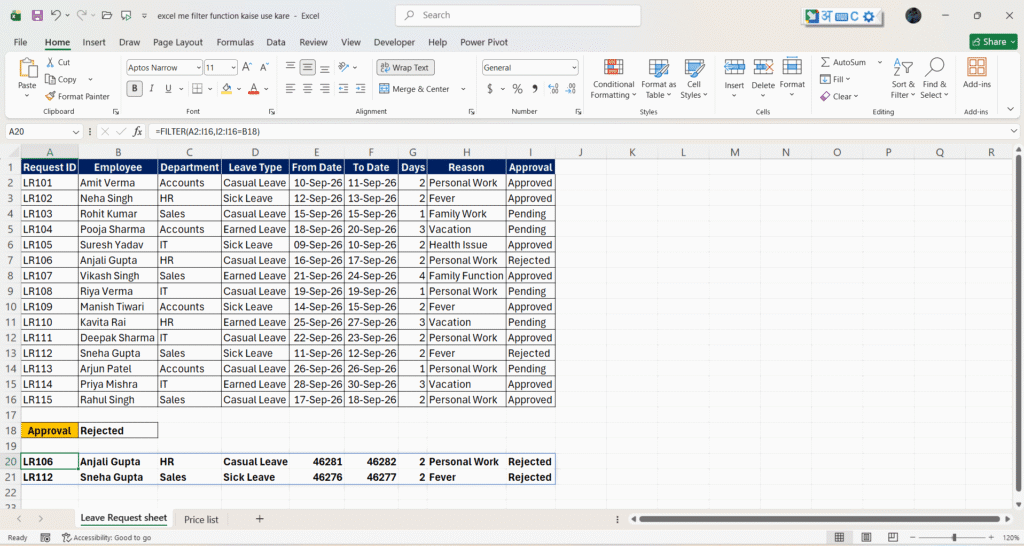Toggle left text alignment
The image size is (1024, 546).
point(291,88)
